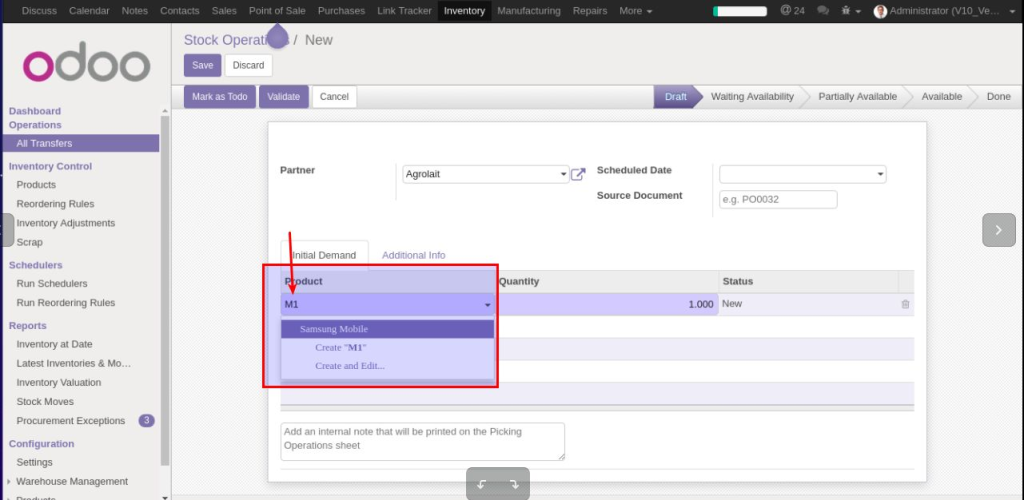The width and height of the screenshot is (1024, 500).
Task: Expand the Partner Agrolait dropdown
Action: (x=564, y=175)
